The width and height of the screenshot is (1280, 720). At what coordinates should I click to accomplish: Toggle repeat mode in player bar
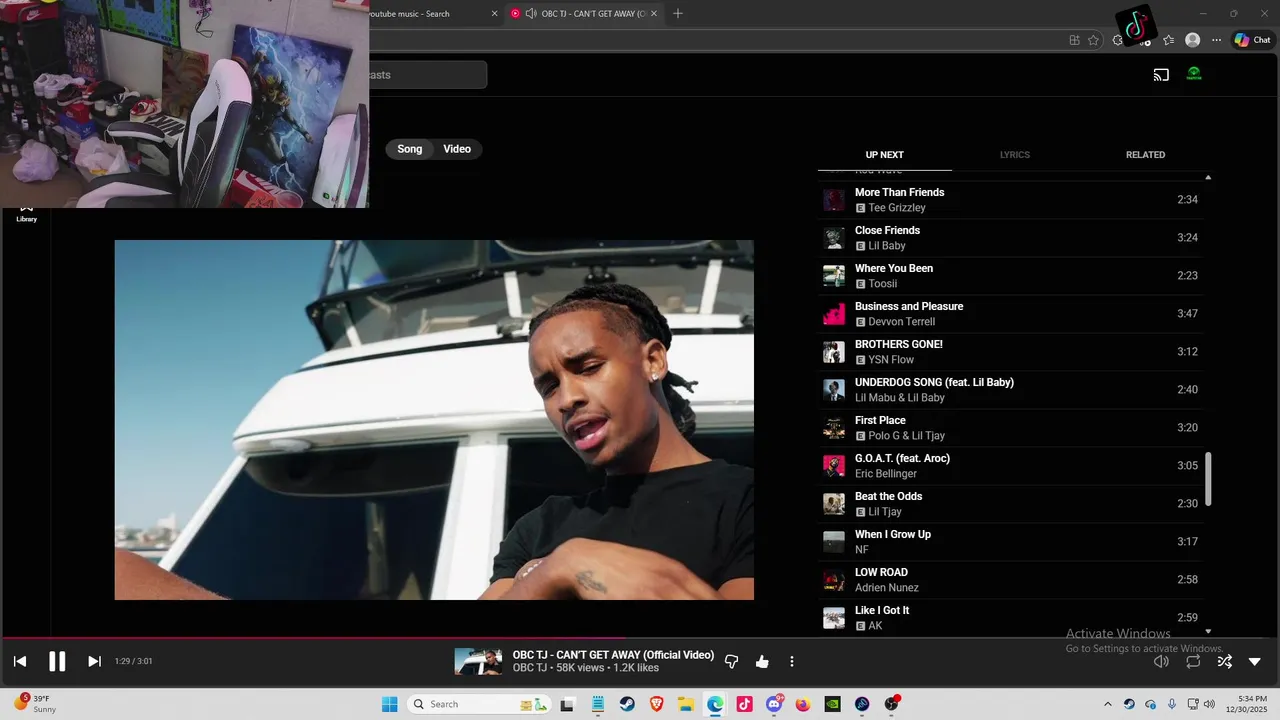pyautogui.click(x=1193, y=661)
